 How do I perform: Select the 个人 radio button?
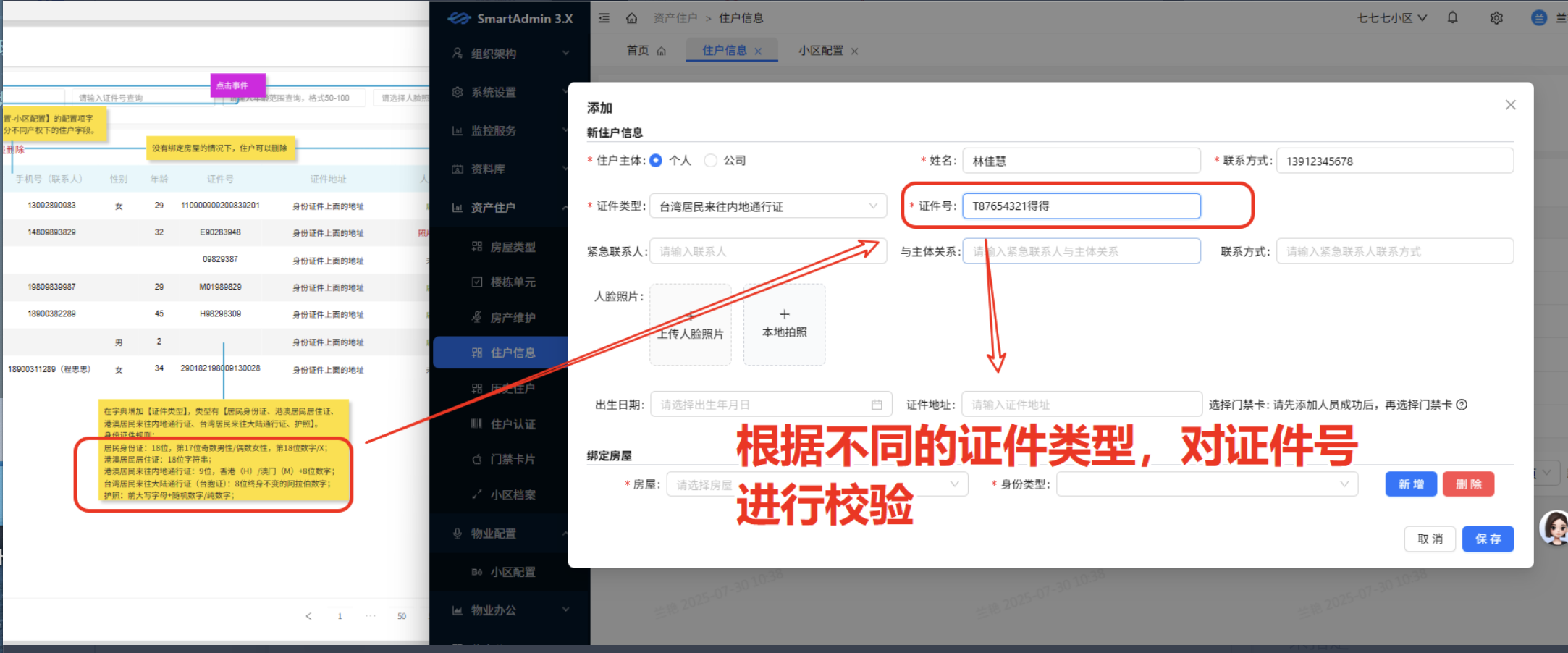(x=656, y=161)
